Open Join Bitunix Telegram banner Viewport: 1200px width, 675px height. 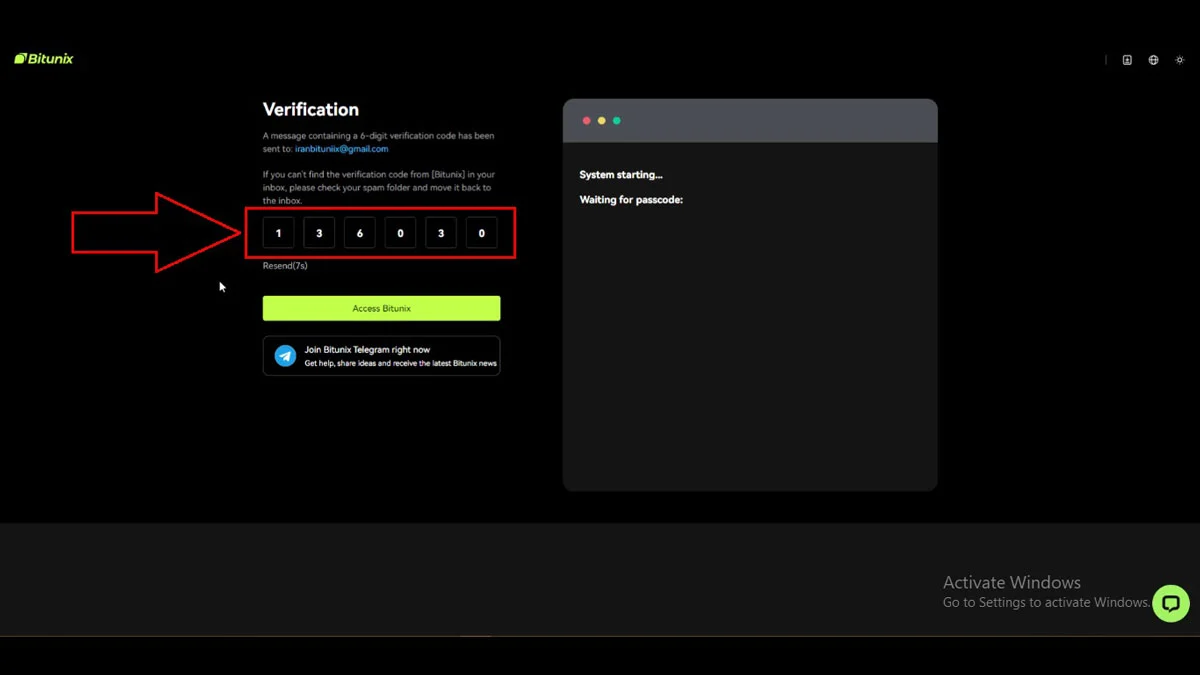click(x=381, y=356)
